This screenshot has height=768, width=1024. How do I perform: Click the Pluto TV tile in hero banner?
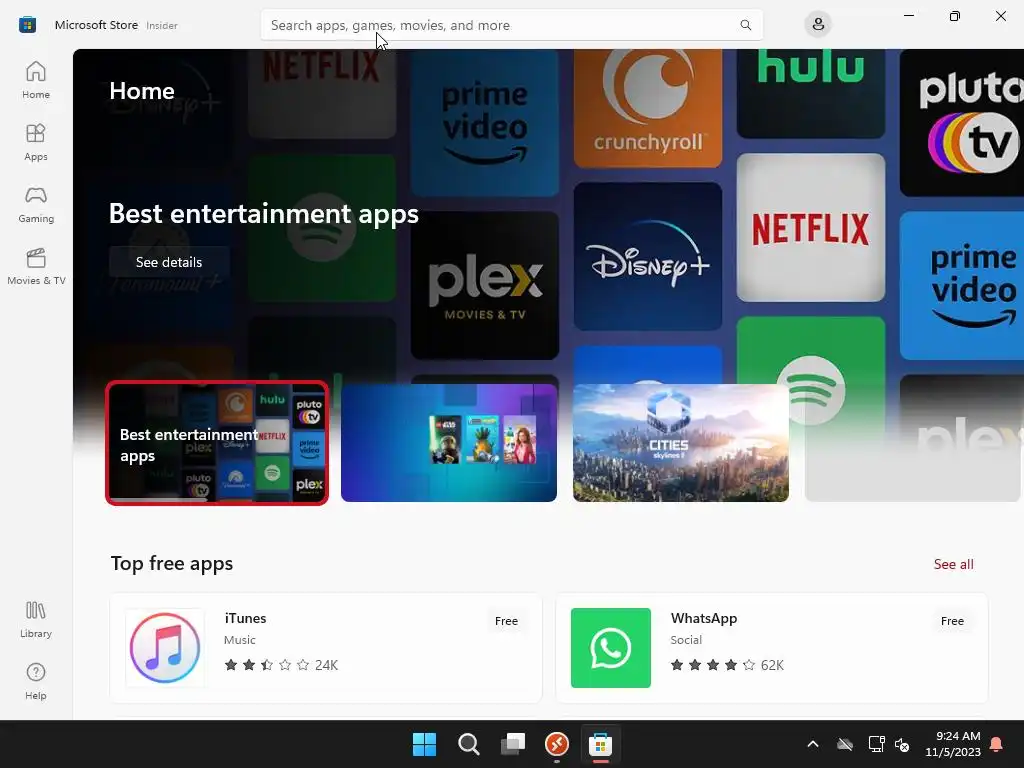click(x=962, y=123)
